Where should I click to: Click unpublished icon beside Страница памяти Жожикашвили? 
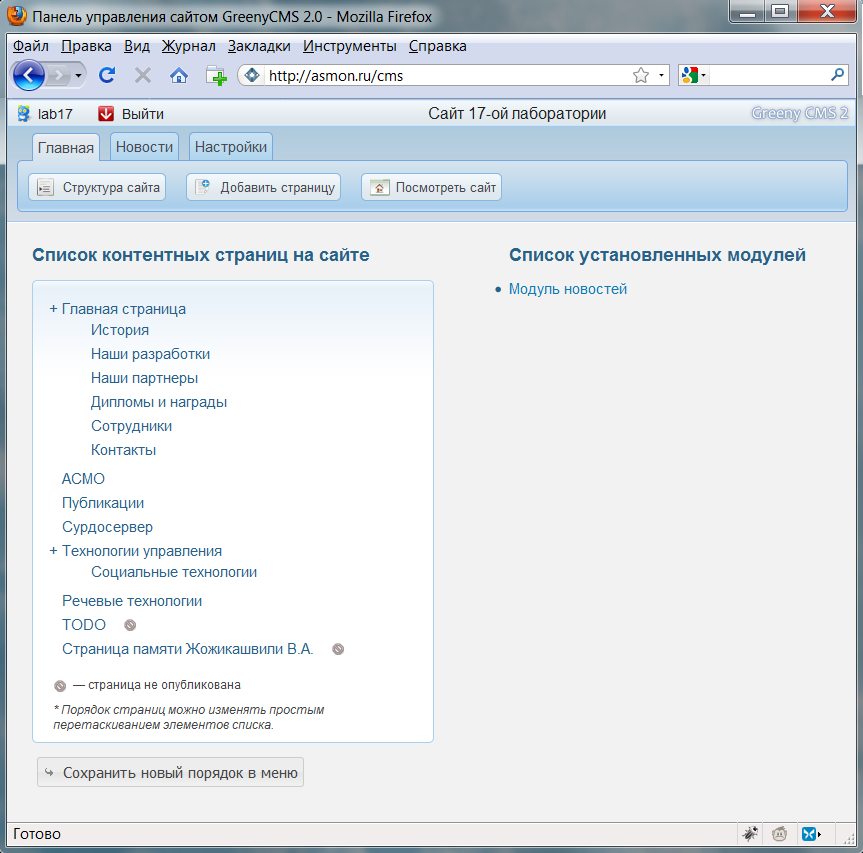pos(338,648)
